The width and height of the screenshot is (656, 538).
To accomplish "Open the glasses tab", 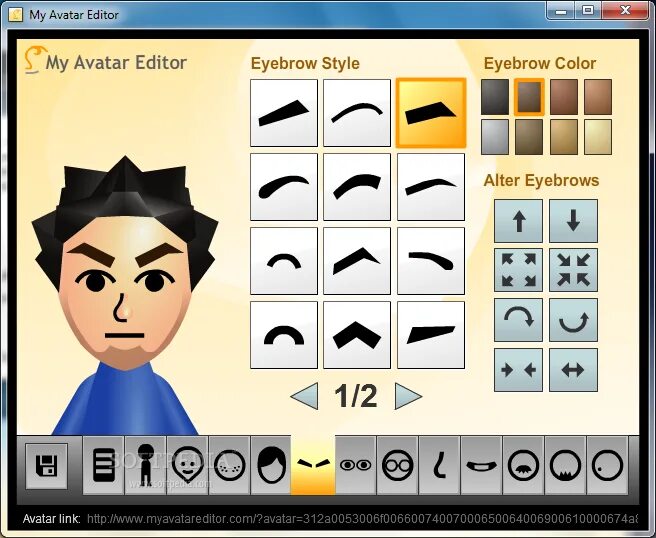I will [397, 465].
